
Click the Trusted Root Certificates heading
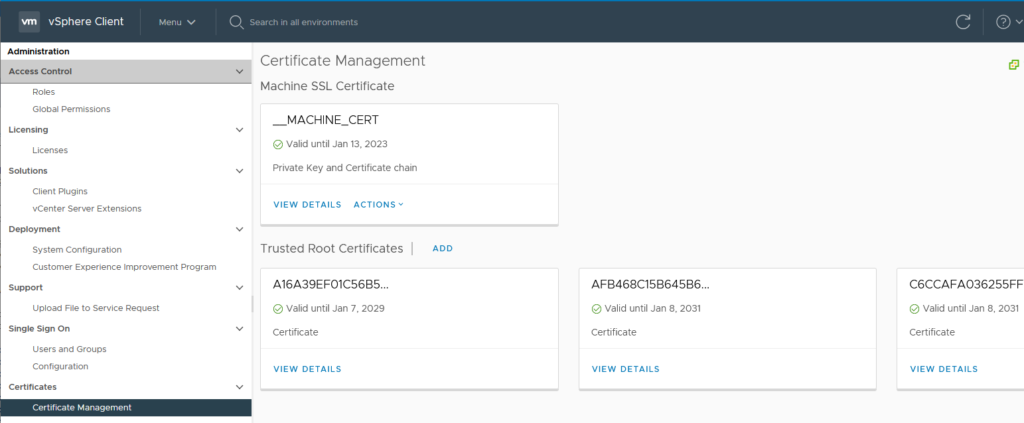point(332,249)
